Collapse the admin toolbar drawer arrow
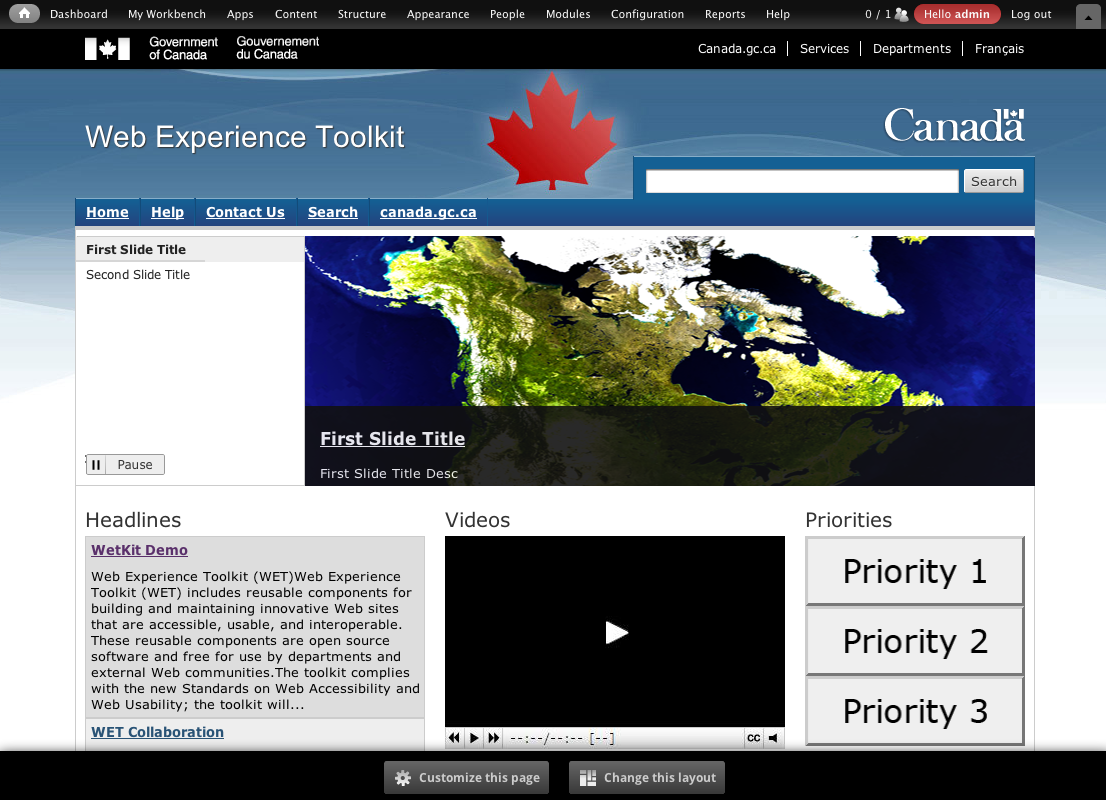1106x800 pixels. click(x=1087, y=16)
